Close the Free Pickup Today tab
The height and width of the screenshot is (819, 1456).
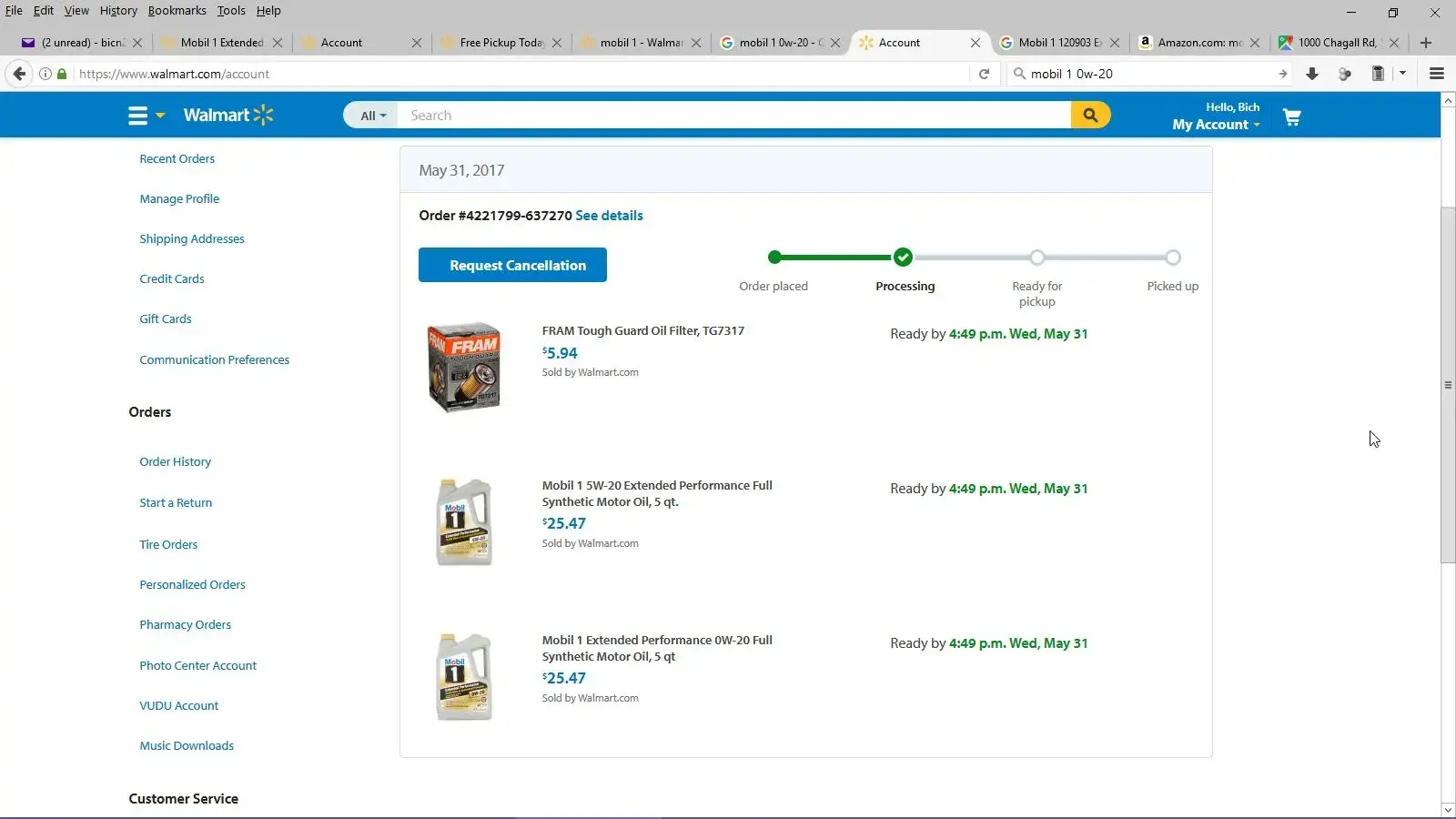tap(557, 43)
